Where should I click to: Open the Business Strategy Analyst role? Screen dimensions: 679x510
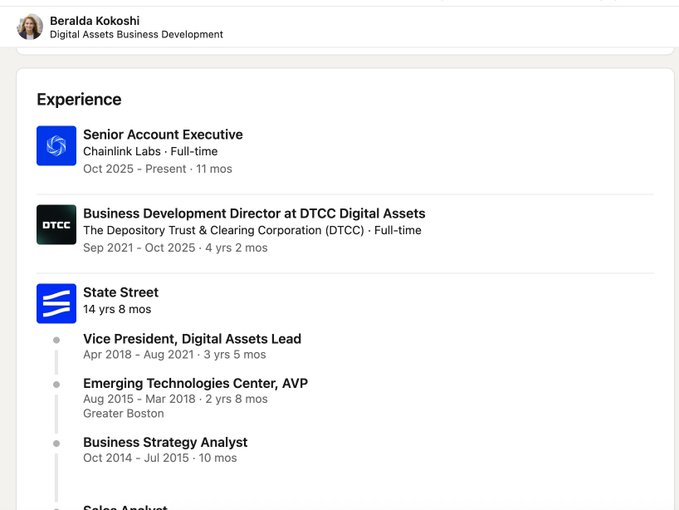point(165,442)
